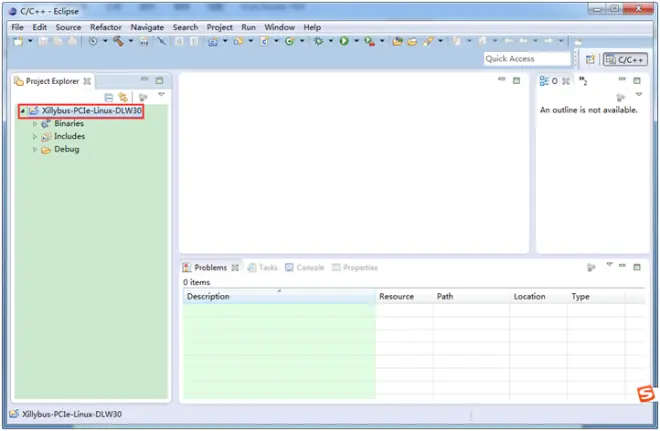Click the New C source file icon
660x431 pixels.
(264, 41)
